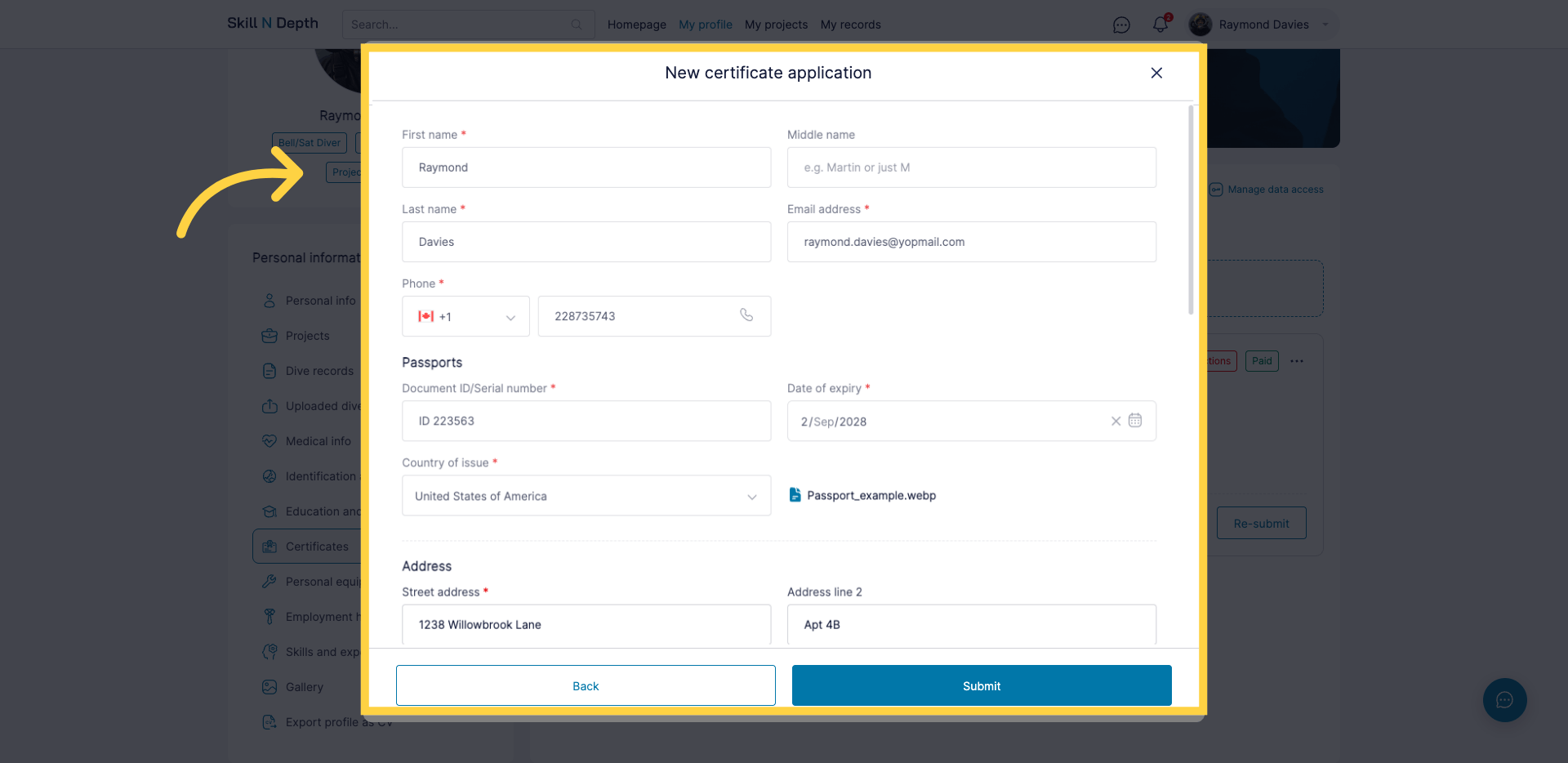Open the floating chat support bubble

(x=1504, y=700)
